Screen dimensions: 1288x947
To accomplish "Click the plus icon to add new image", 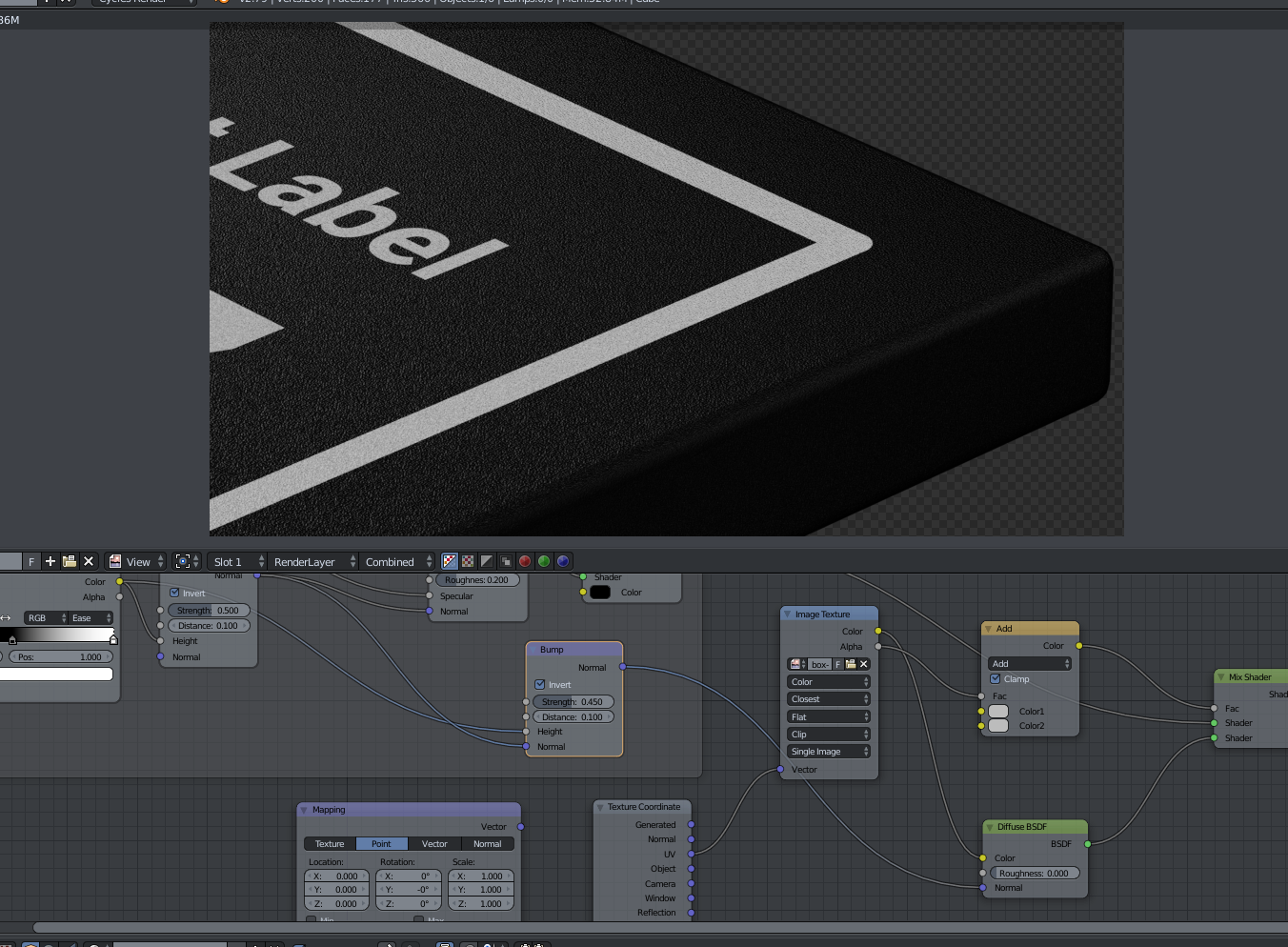I will [x=50, y=561].
